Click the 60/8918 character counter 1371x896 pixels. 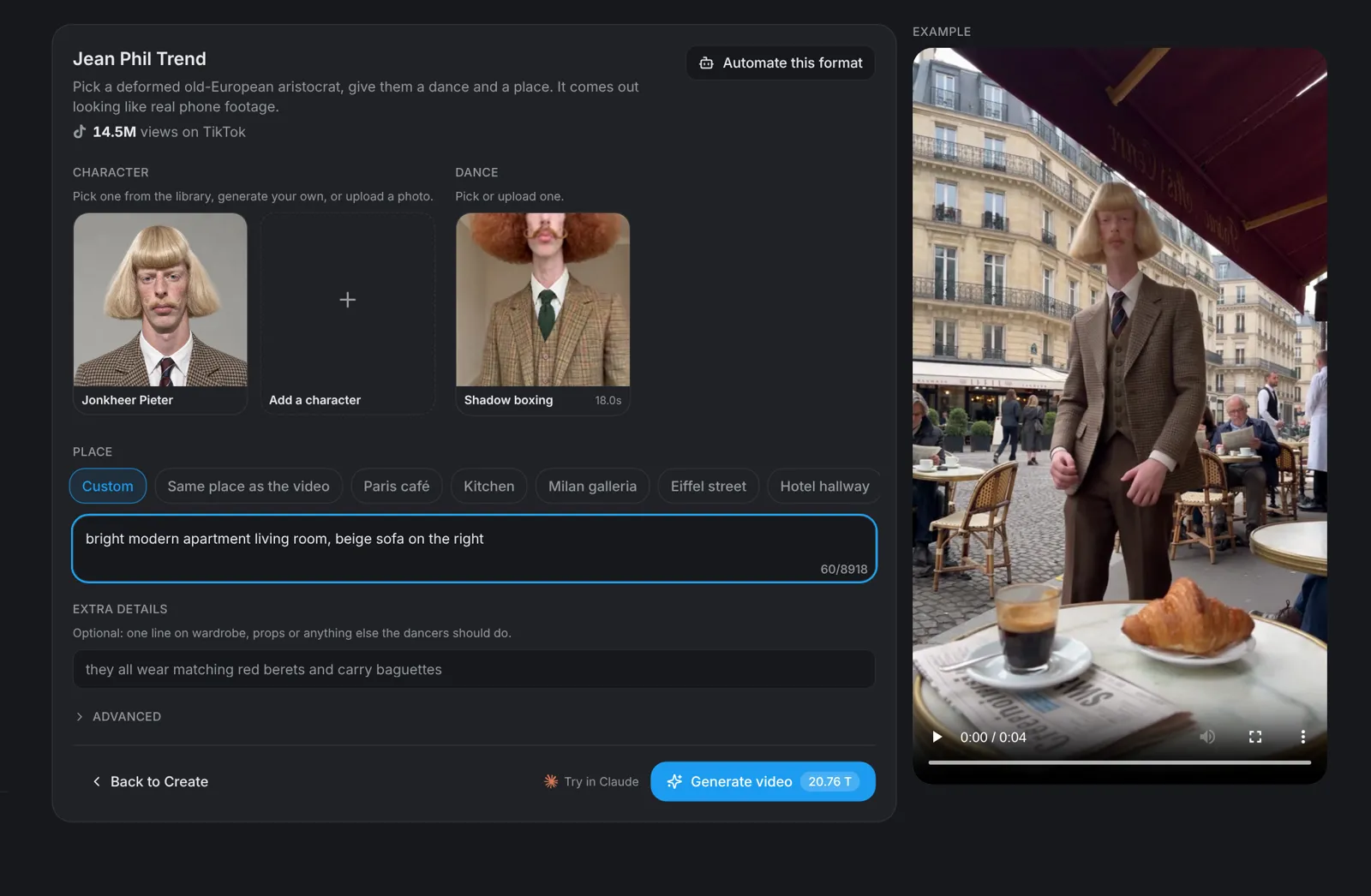844,569
